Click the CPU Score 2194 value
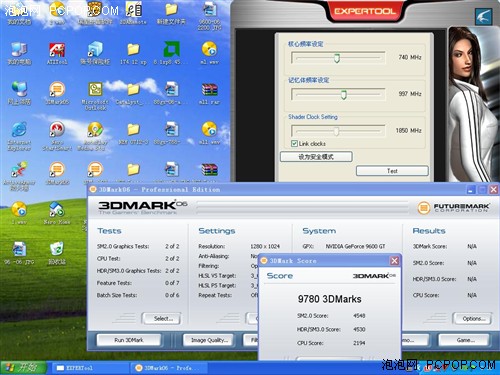 pos(359,343)
